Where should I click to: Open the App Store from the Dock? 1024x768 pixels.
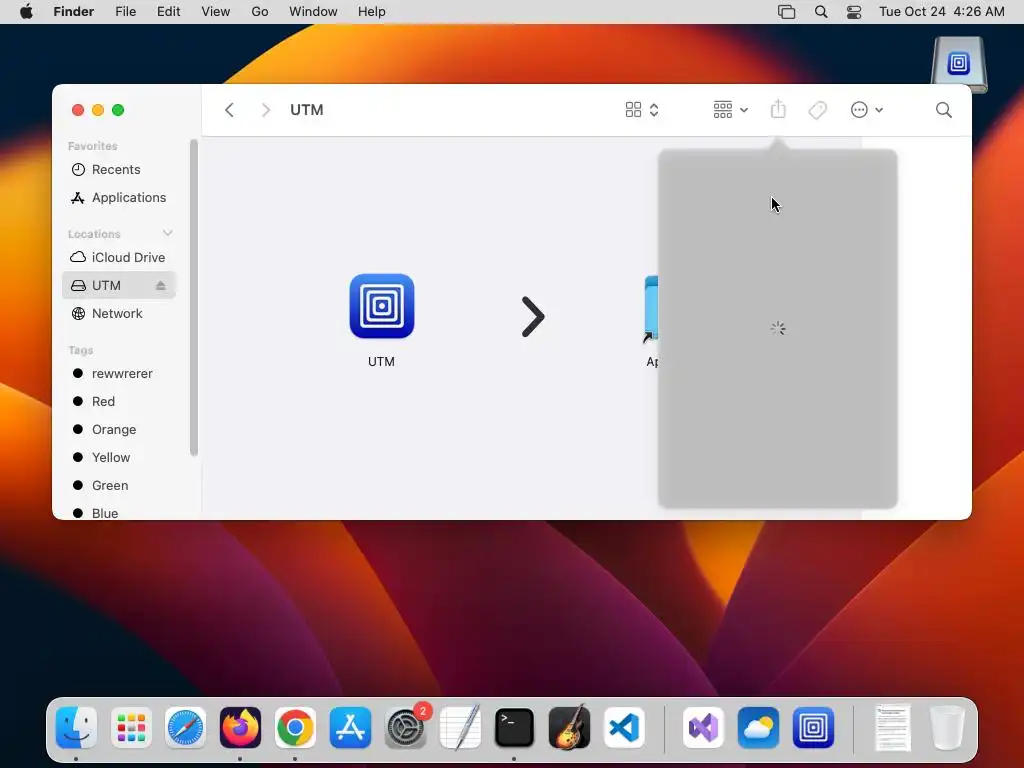point(350,728)
